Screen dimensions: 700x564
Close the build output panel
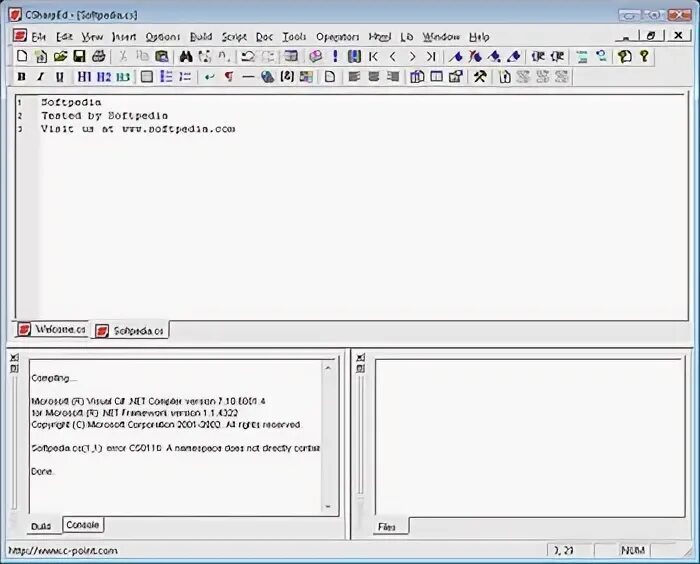click(14, 357)
